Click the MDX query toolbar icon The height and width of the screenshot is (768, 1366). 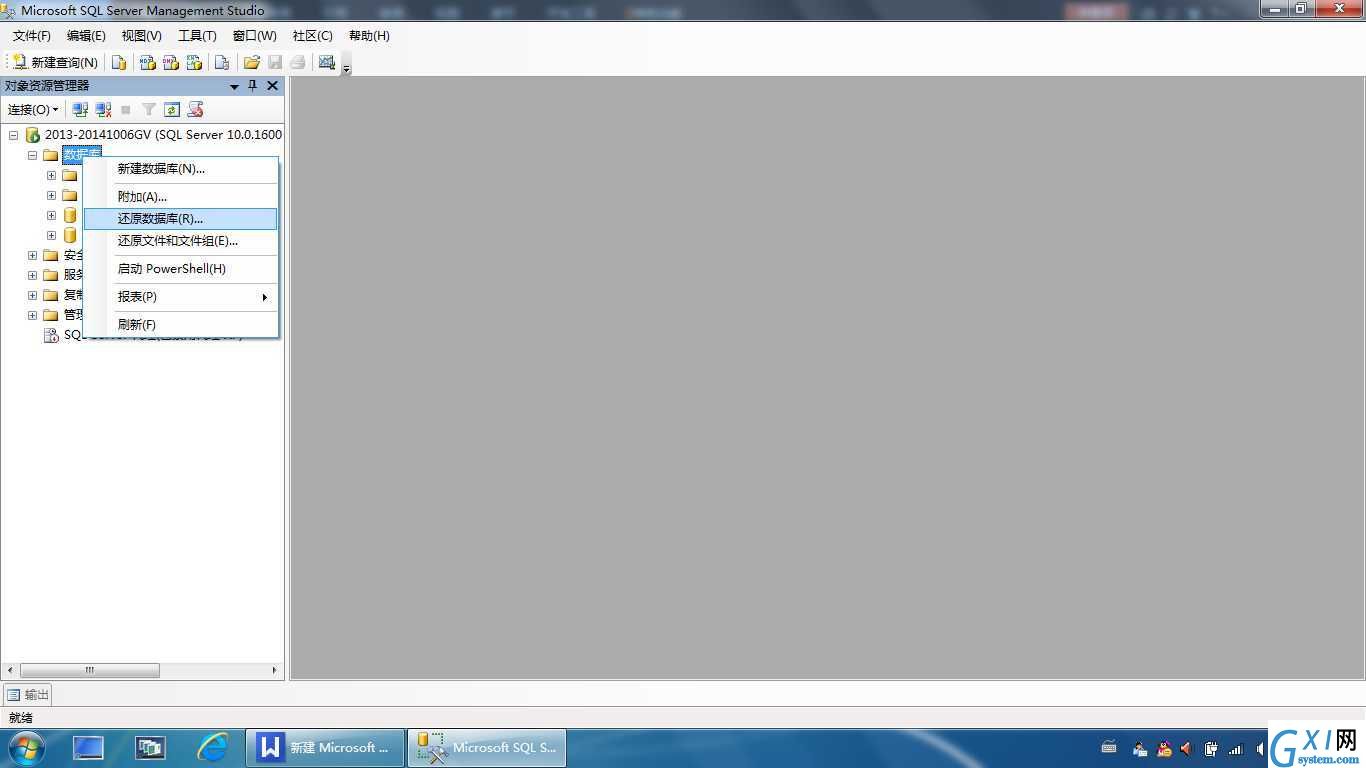[148, 62]
